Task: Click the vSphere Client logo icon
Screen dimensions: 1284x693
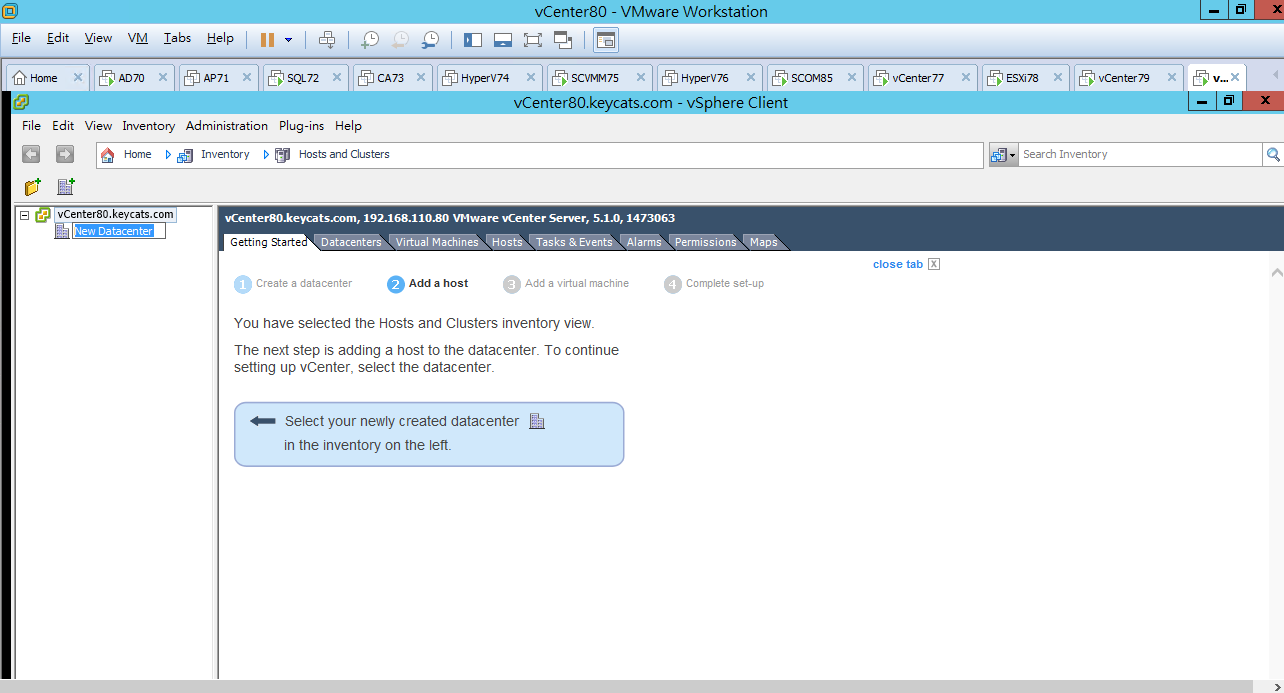Action: pos(20,102)
